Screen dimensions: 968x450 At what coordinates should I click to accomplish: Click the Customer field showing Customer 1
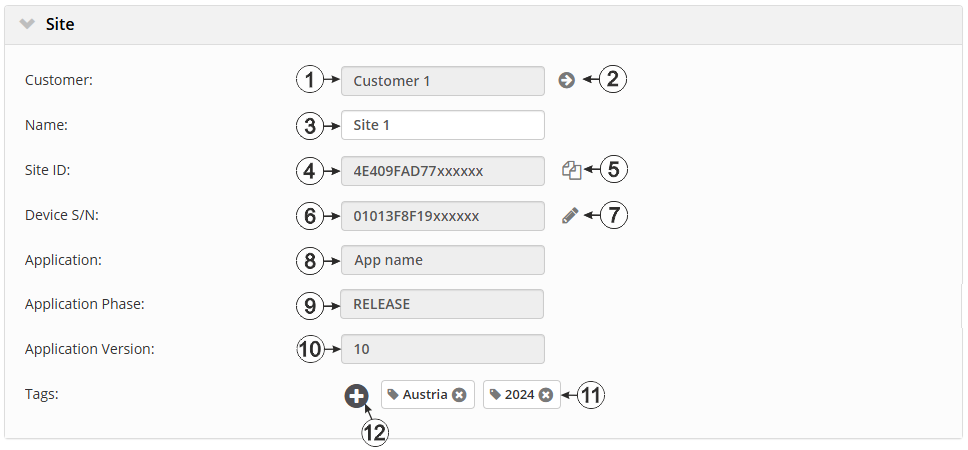pyautogui.click(x=442, y=81)
